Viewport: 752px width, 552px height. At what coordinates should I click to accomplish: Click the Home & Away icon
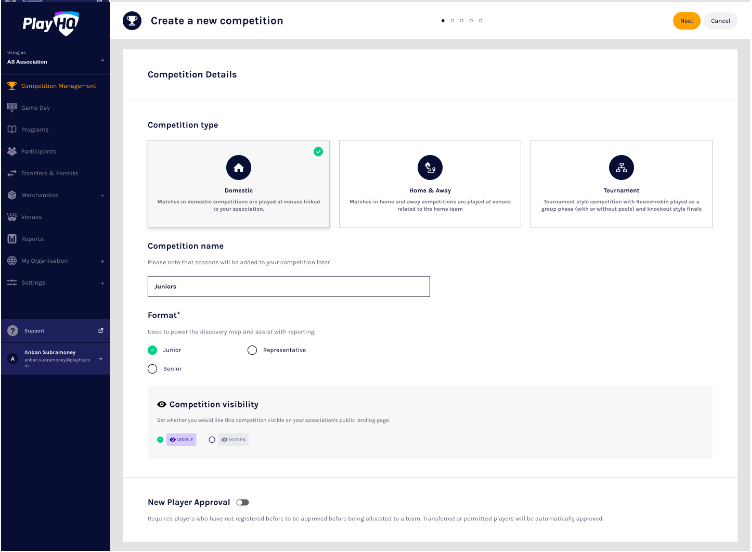[x=430, y=167]
